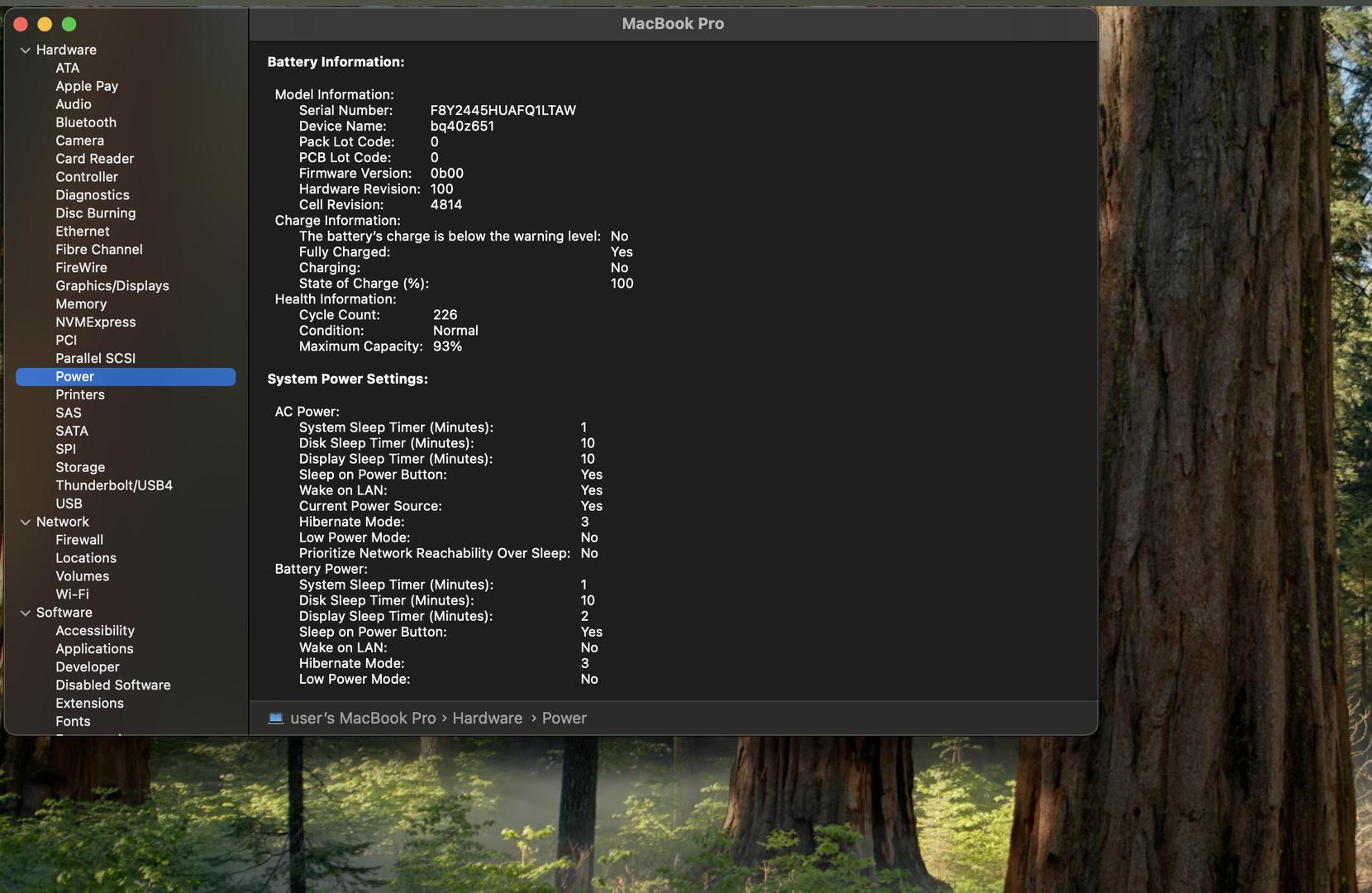Click the Software category label
The width and height of the screenshot is (1372, 893).
pyautogui.click(x=64, y=614)
